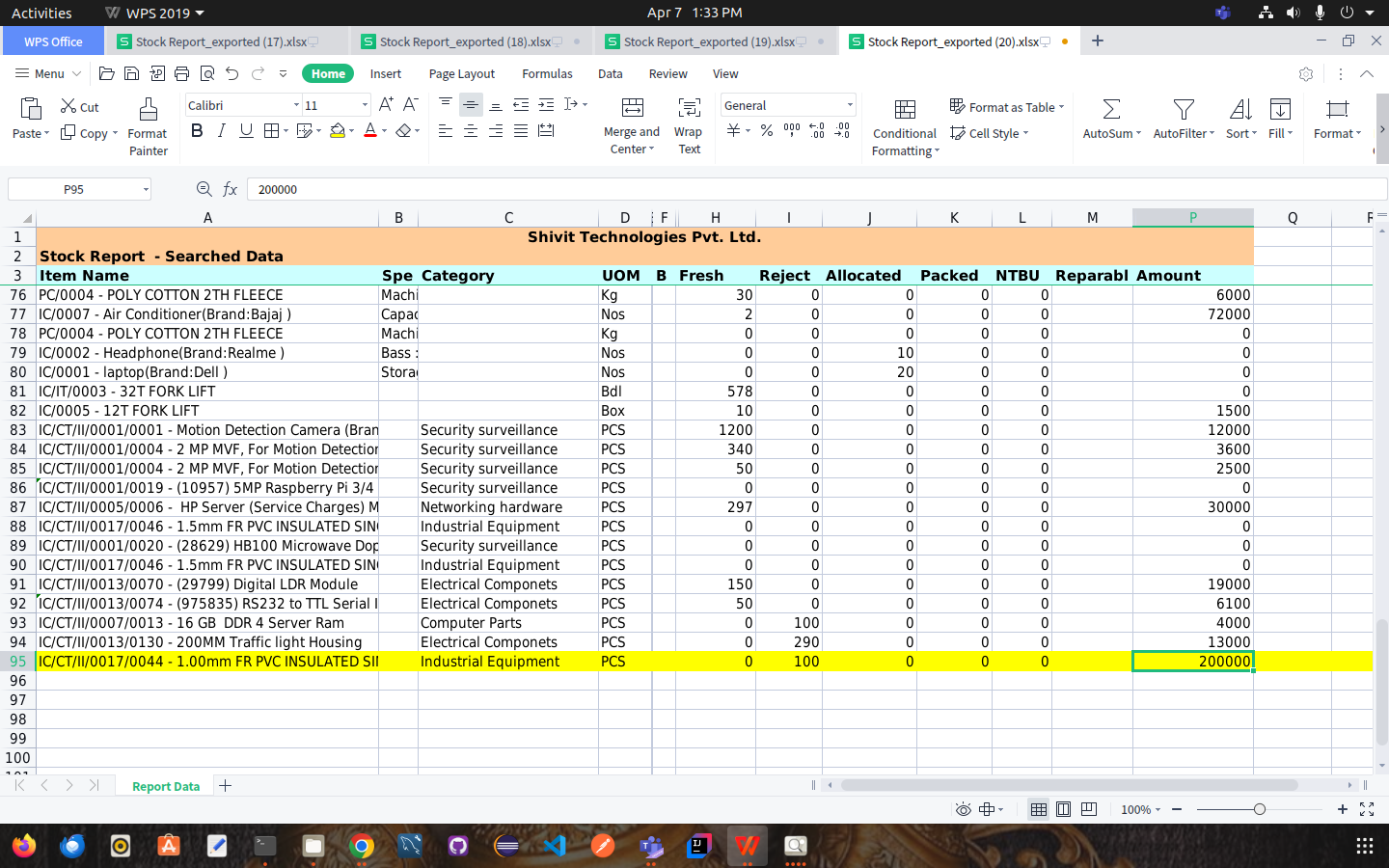The height and width of the screenshot is (868, 1389).
Task: Click the zoom slider handle
Action: click(1259, 809)
